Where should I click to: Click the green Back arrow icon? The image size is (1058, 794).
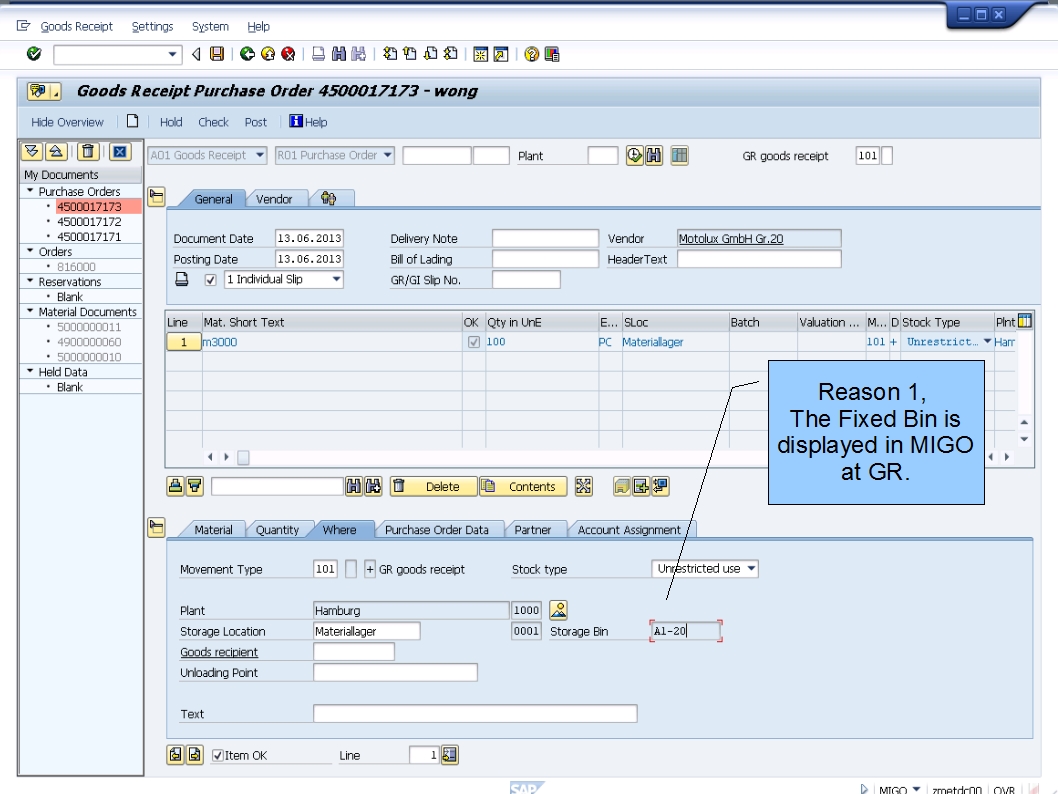point(247,54)
